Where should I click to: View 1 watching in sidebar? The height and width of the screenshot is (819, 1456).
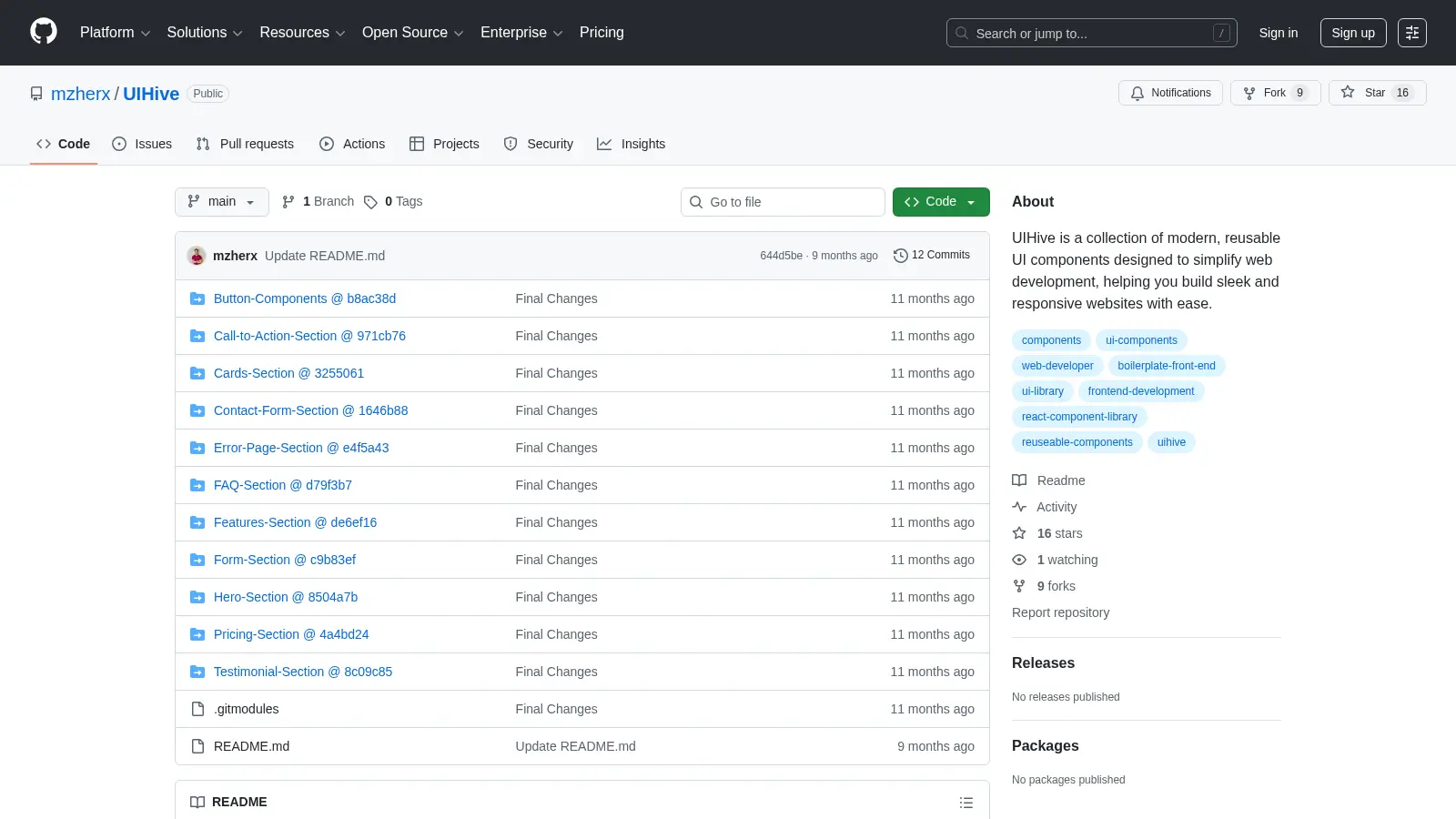point(1055,560)
